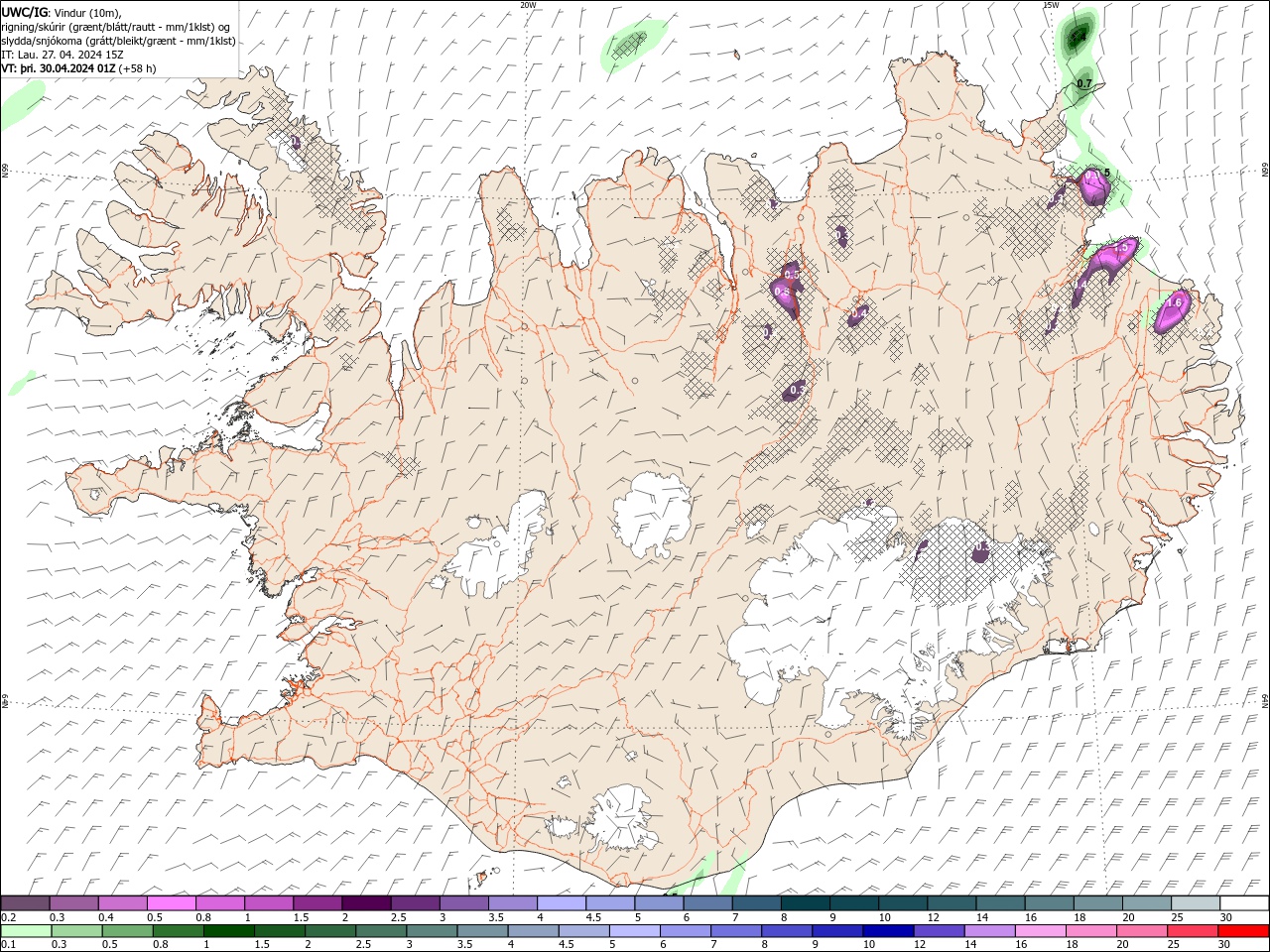The width and height of the screenshot is (1270, 952).
Task: Click the '15W' longitude label
Action: point(1051,5)
